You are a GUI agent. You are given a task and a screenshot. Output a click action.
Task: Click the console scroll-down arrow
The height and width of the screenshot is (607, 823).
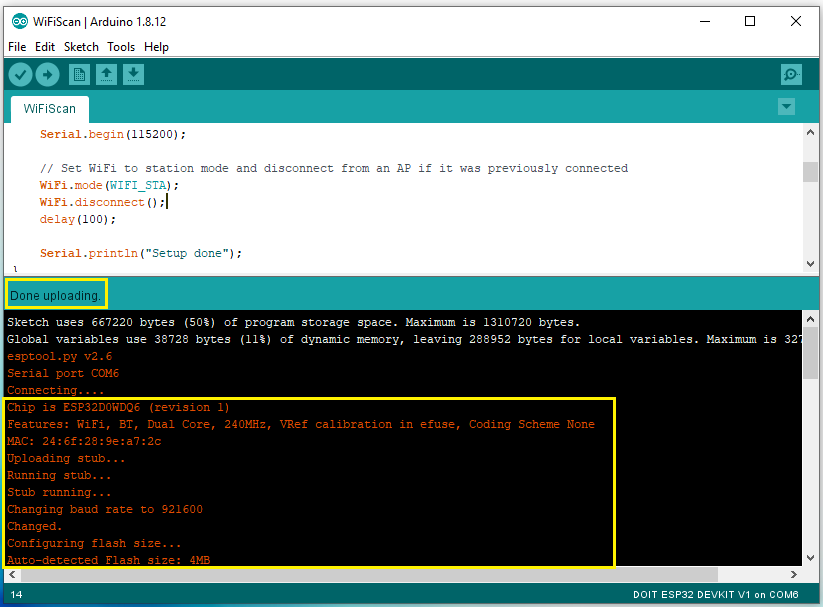tap(810, 558)
